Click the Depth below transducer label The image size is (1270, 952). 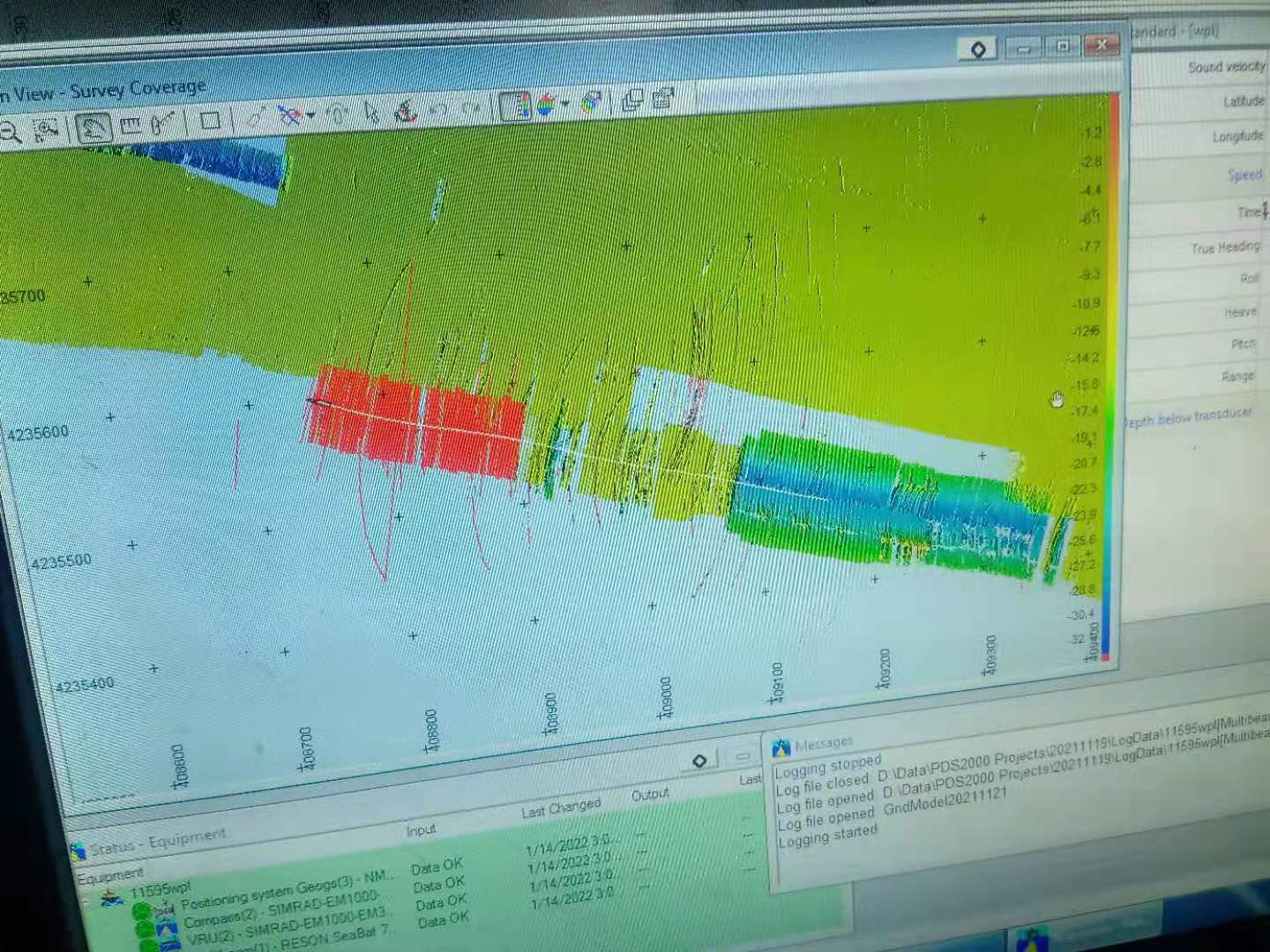click(x=1186, y=417)
